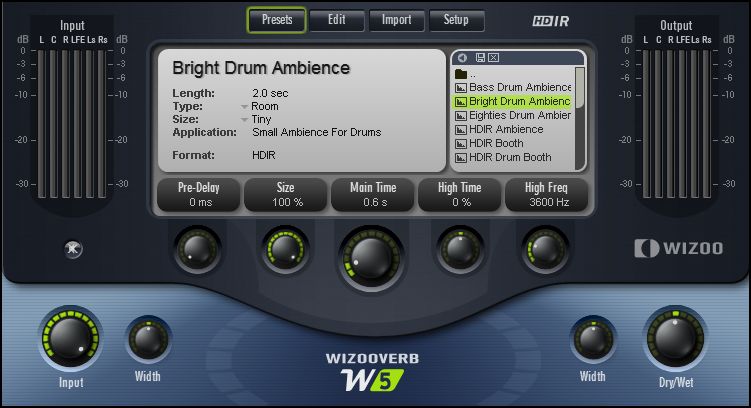The height and width of the screenshot is (408, 751).
Task: Click impulse icon beside HDIR Booth
Action: (x=461, y=144)
